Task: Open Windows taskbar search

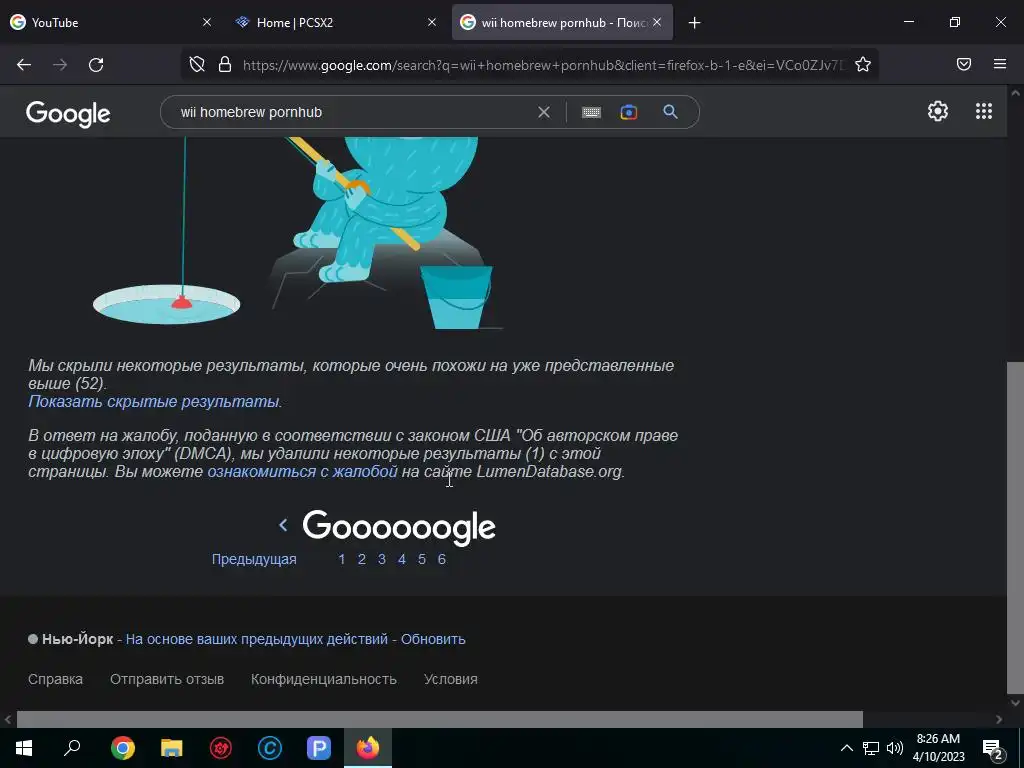Action: click(x=72, y=748)
